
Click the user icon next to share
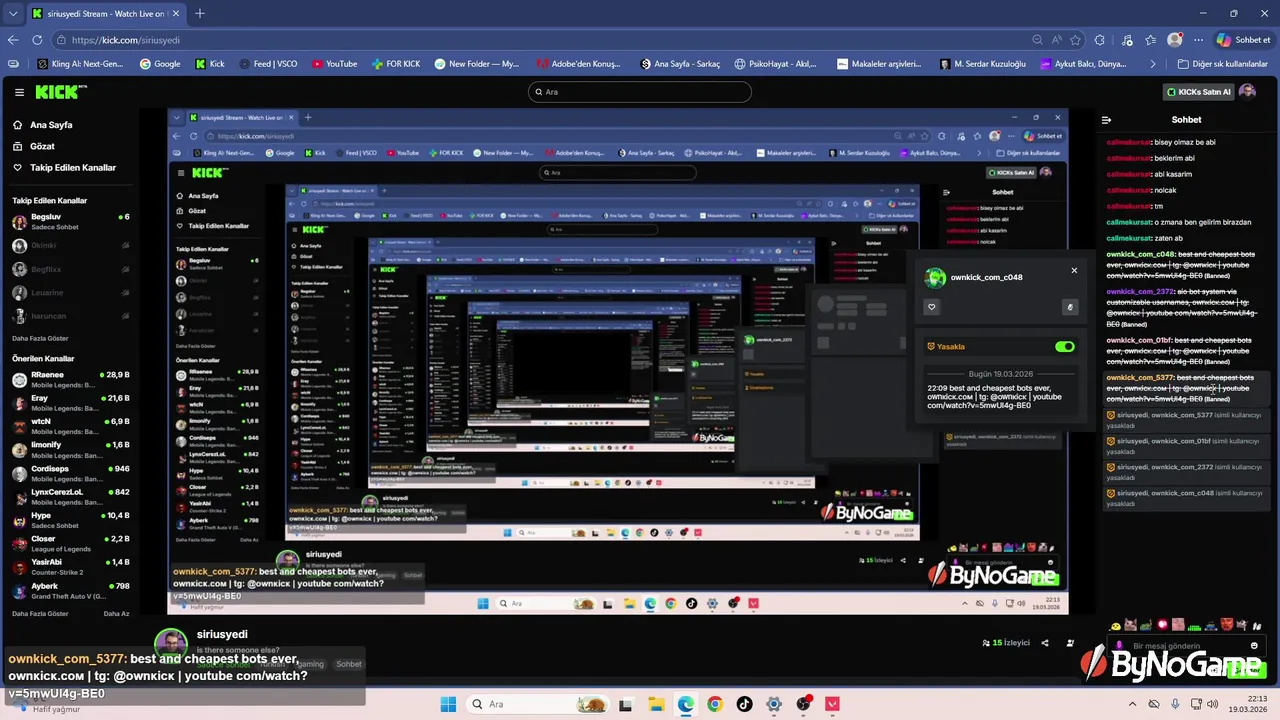click(x=1070, y=643)
